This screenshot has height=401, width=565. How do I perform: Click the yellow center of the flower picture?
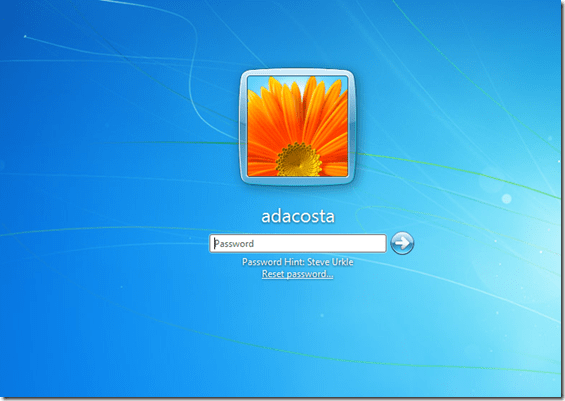coord(298,160)
